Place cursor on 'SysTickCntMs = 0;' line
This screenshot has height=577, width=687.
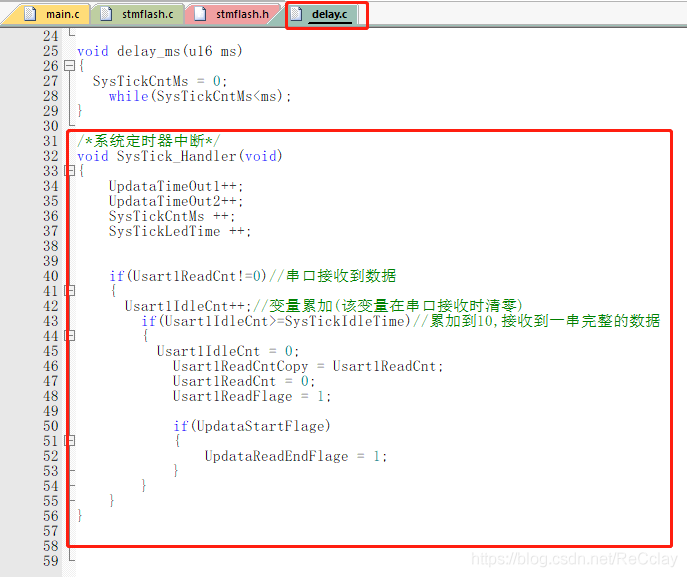point(159,81)
